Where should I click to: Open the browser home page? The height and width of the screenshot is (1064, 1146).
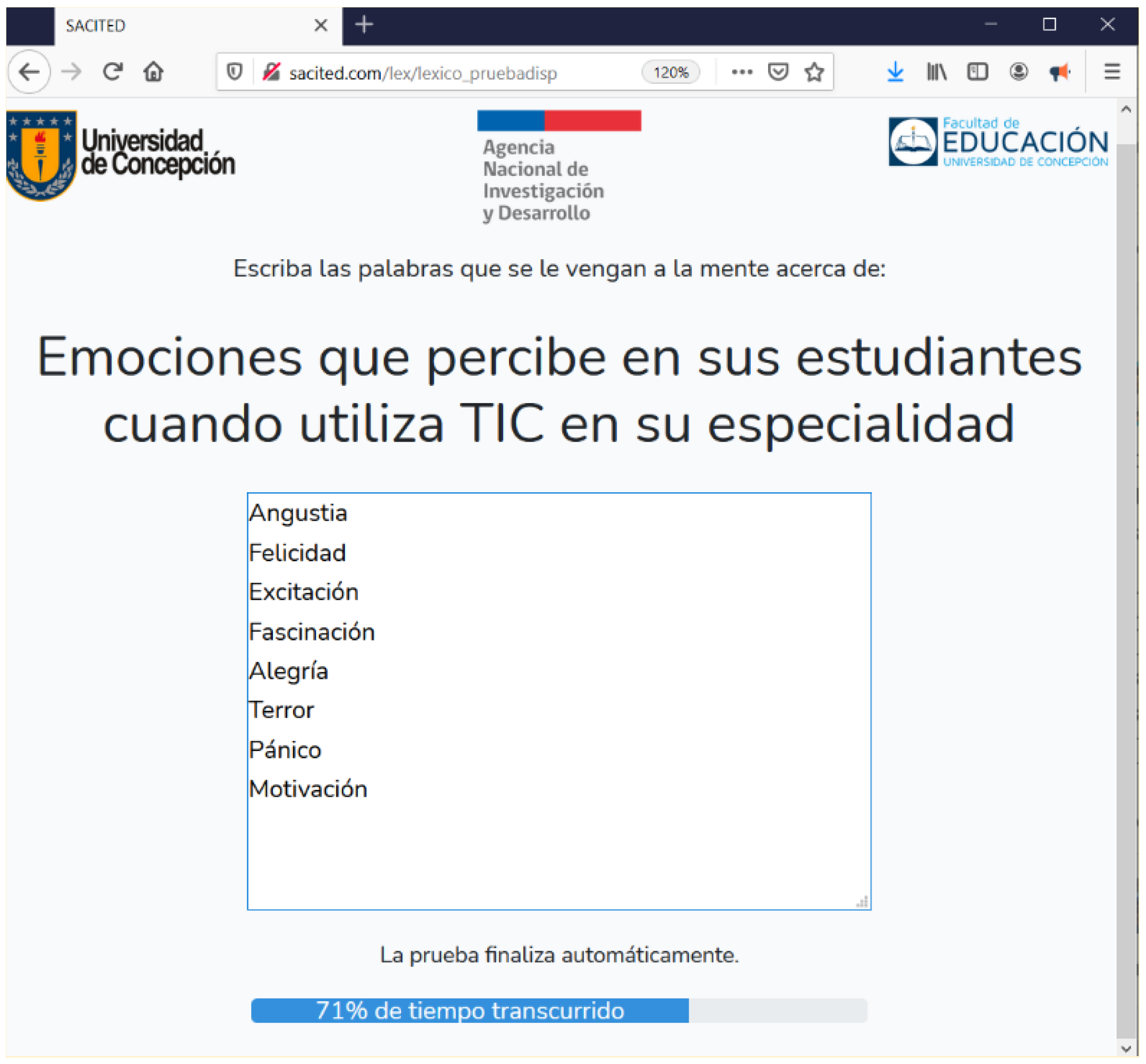(153, 73)
